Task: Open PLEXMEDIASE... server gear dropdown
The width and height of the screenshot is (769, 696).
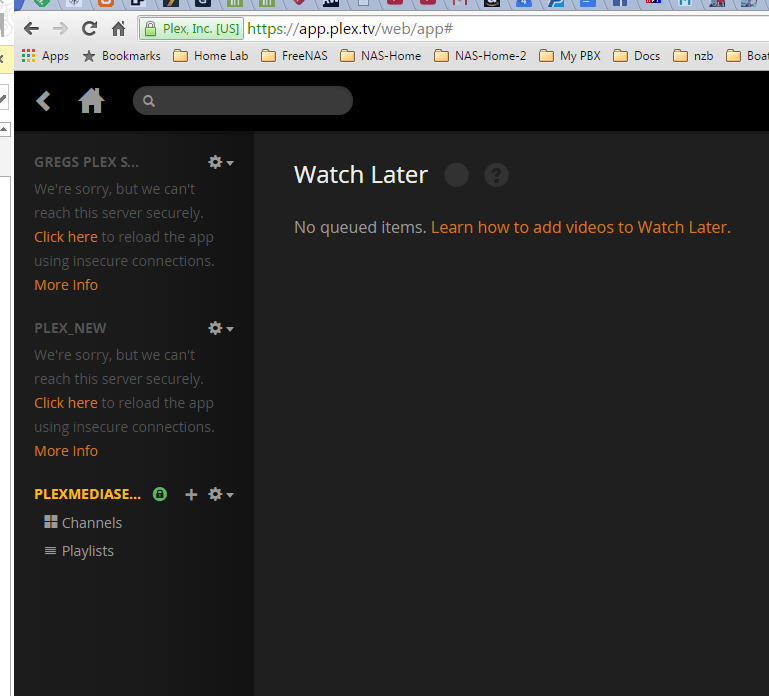Action: [x=221, y=494]
